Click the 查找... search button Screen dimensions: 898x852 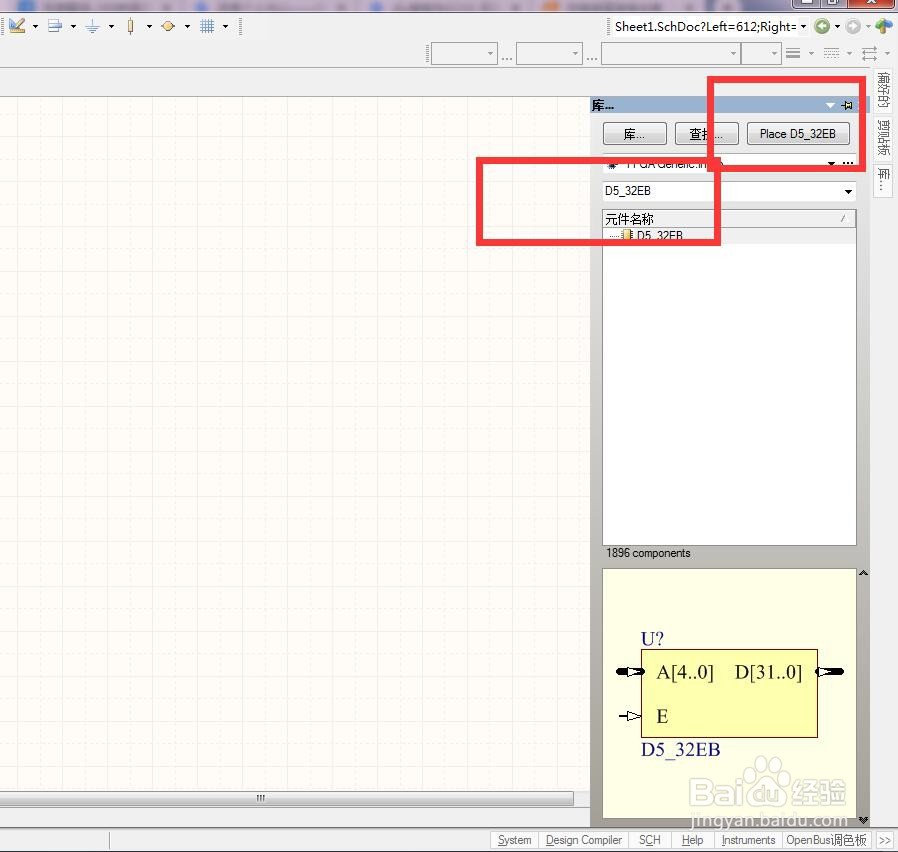707,134
